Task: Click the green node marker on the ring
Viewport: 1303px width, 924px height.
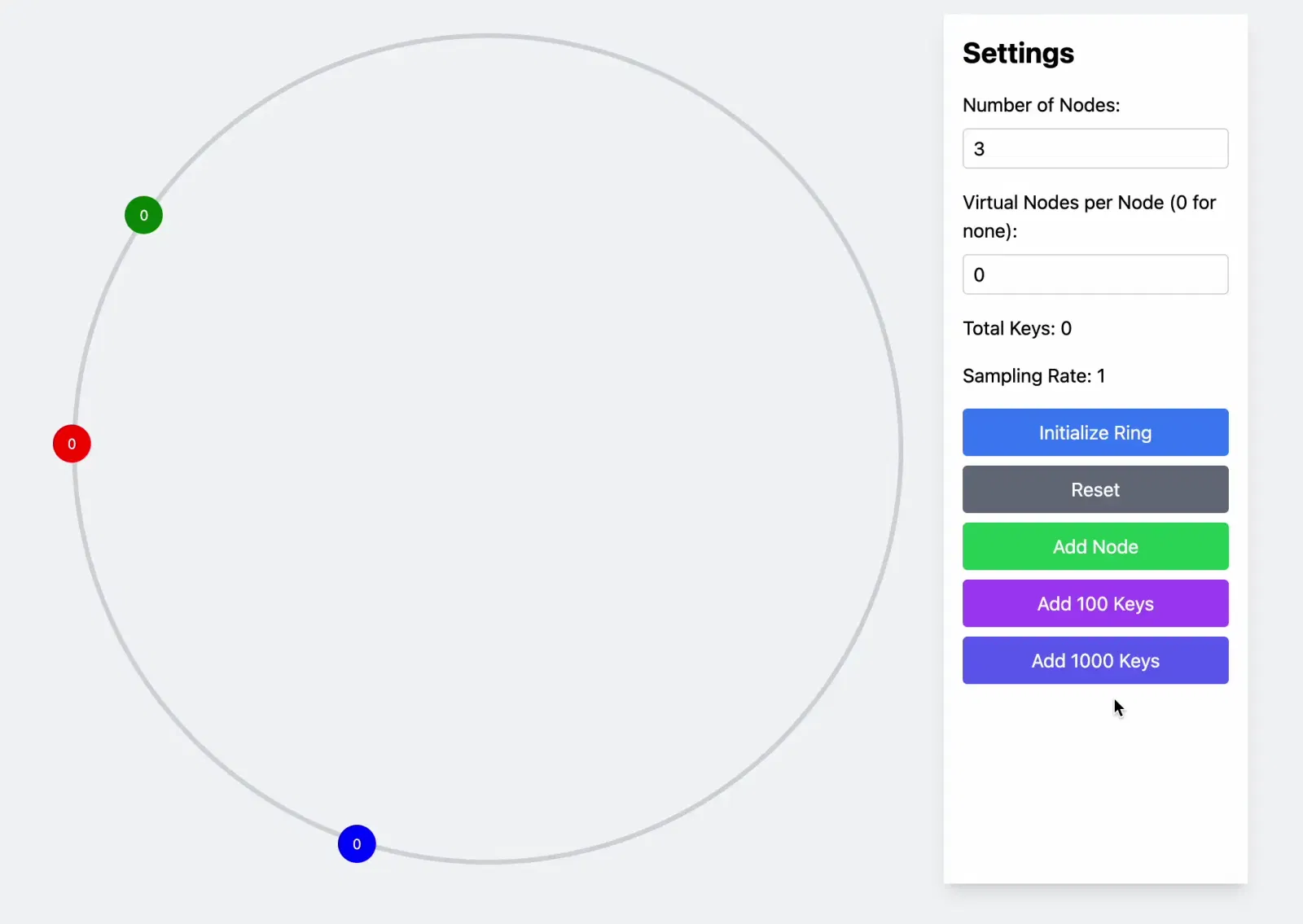Action: coord(143,215)
